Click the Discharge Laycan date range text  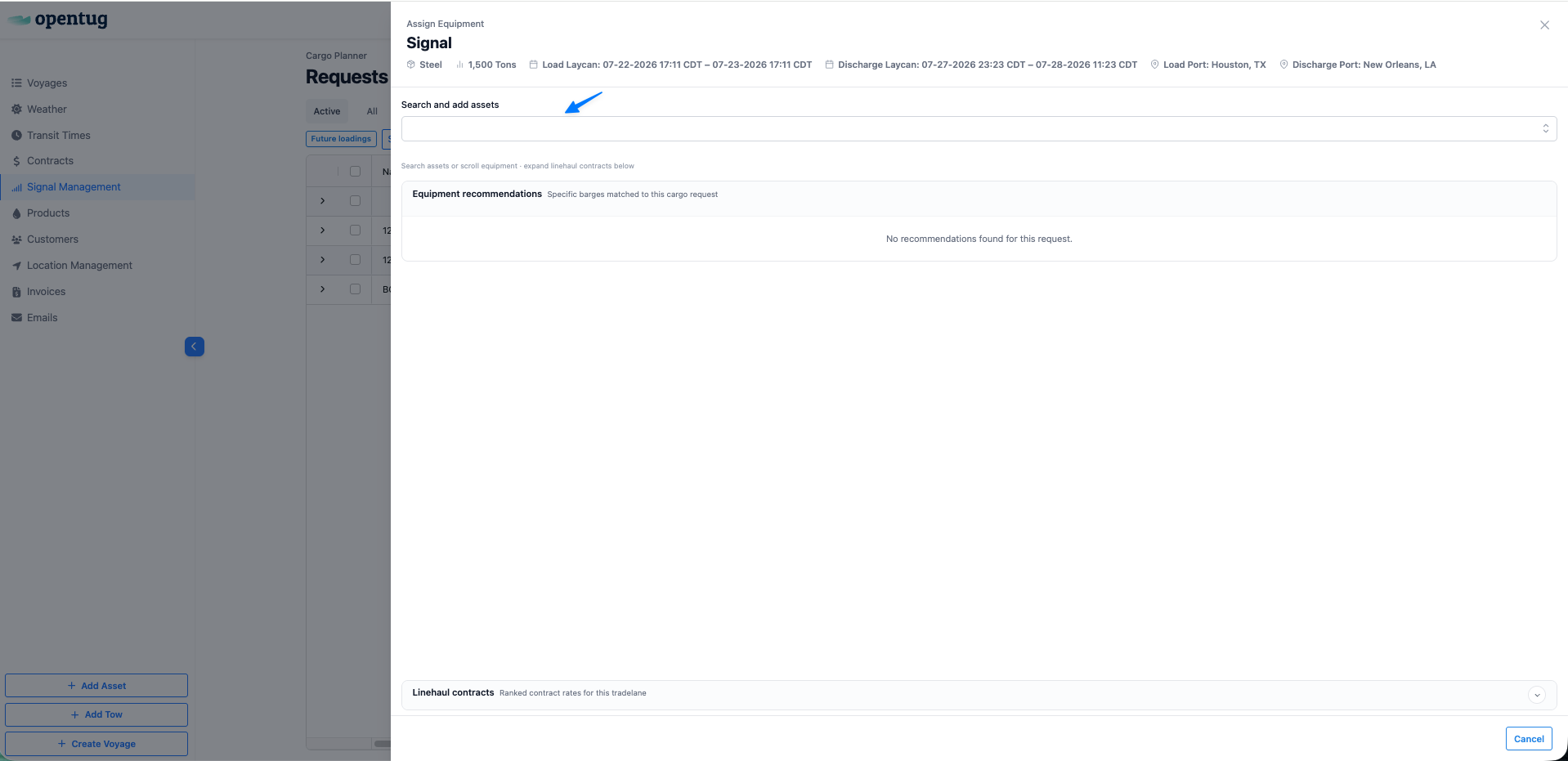[x=988, y=65]
